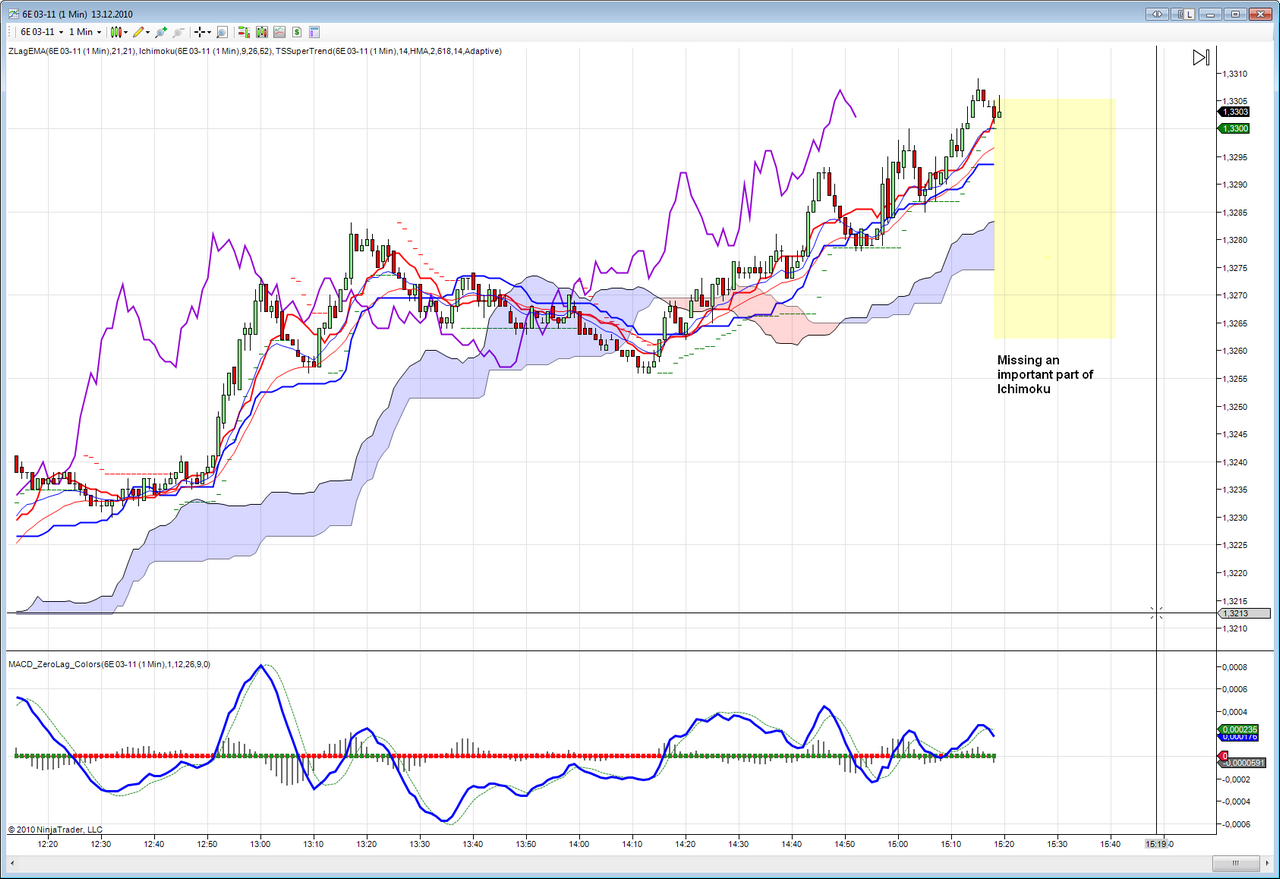Screen dimensions: 1280x879
Task: Click the 1,3225 price axis label
Action: [x=1236, y=546]
